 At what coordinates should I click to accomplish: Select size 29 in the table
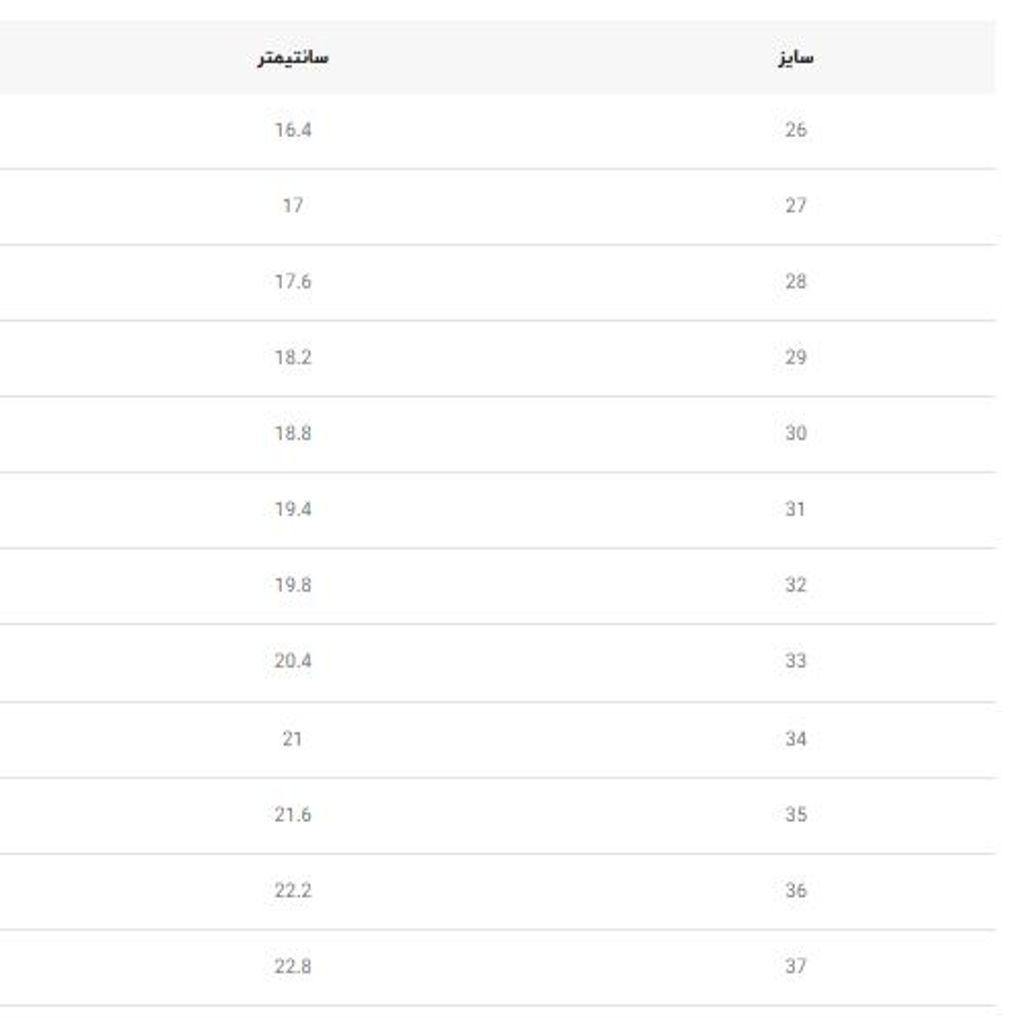(796, 358)
